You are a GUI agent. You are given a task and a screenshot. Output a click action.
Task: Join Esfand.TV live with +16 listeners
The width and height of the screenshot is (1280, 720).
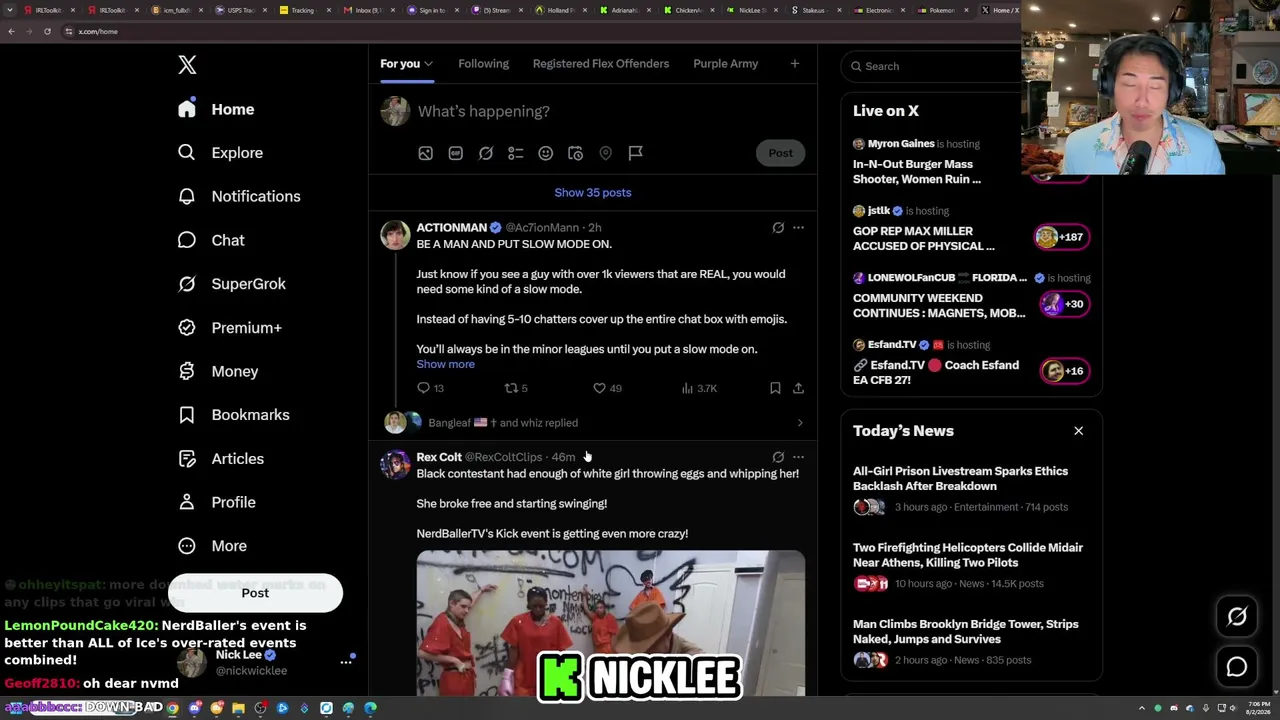(971, 362)
